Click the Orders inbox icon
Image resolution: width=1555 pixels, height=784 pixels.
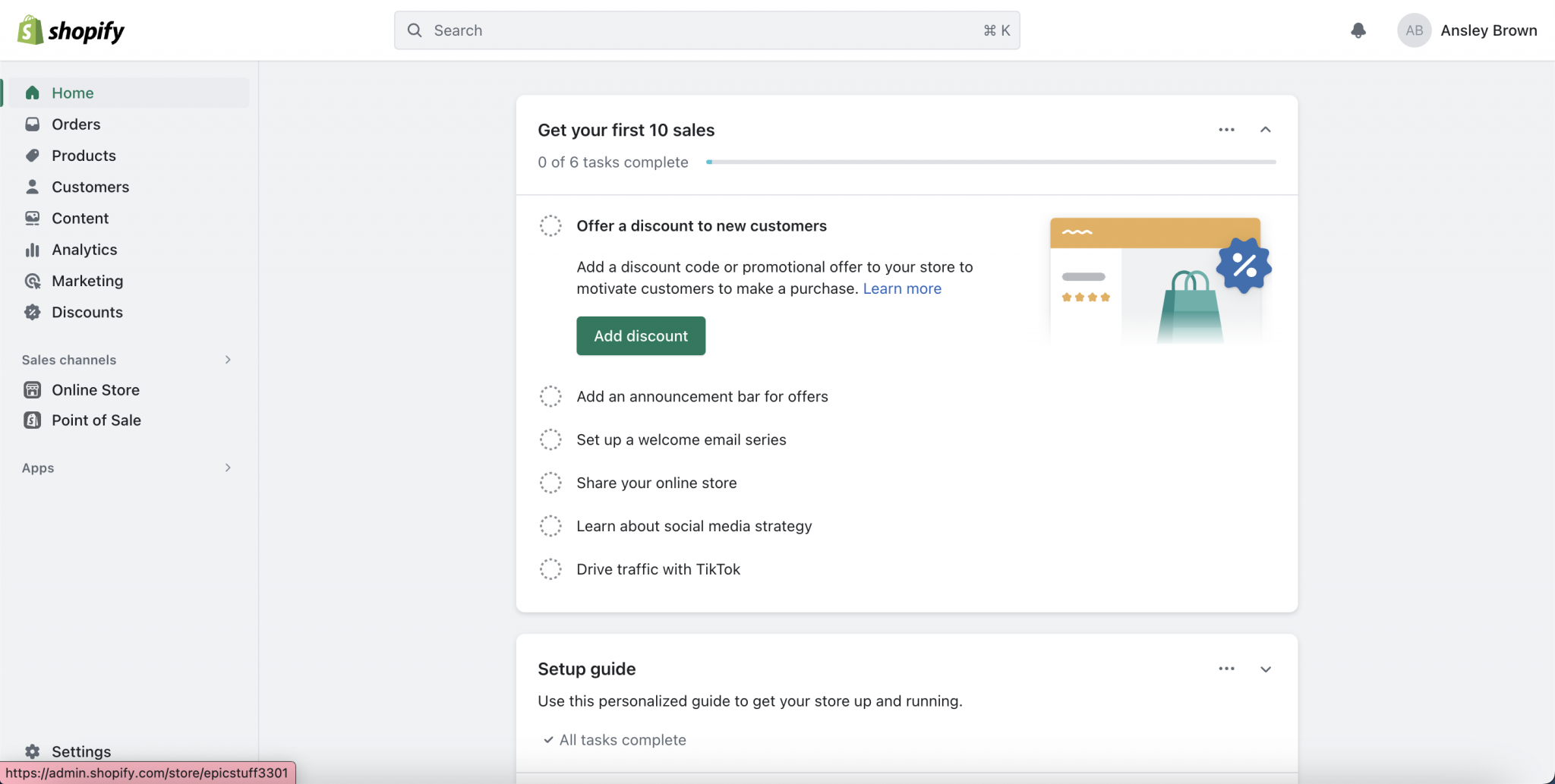[32, 124]
